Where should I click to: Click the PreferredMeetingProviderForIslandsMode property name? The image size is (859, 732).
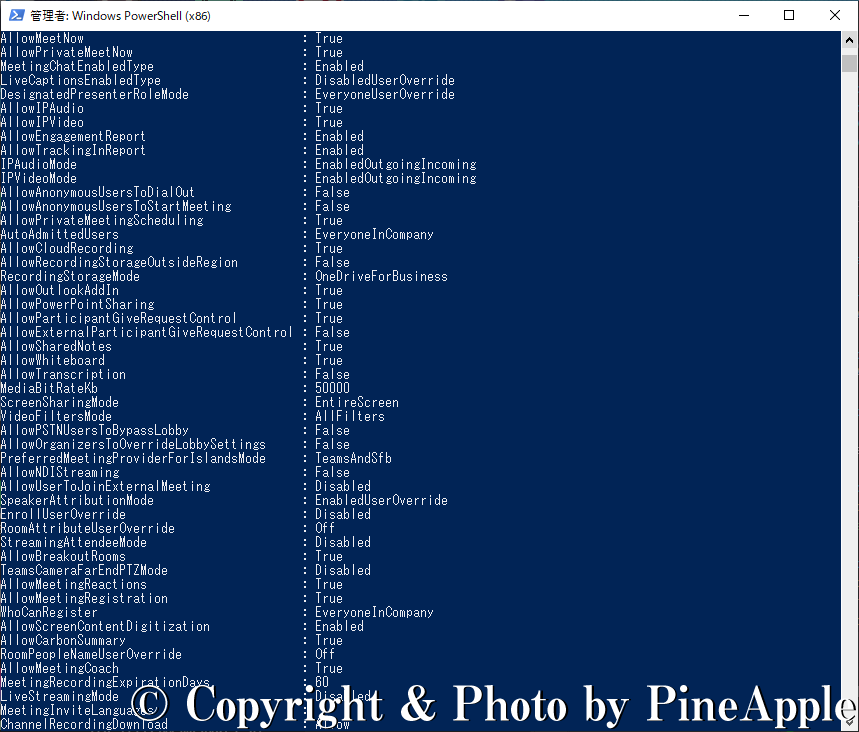point(133,458)
